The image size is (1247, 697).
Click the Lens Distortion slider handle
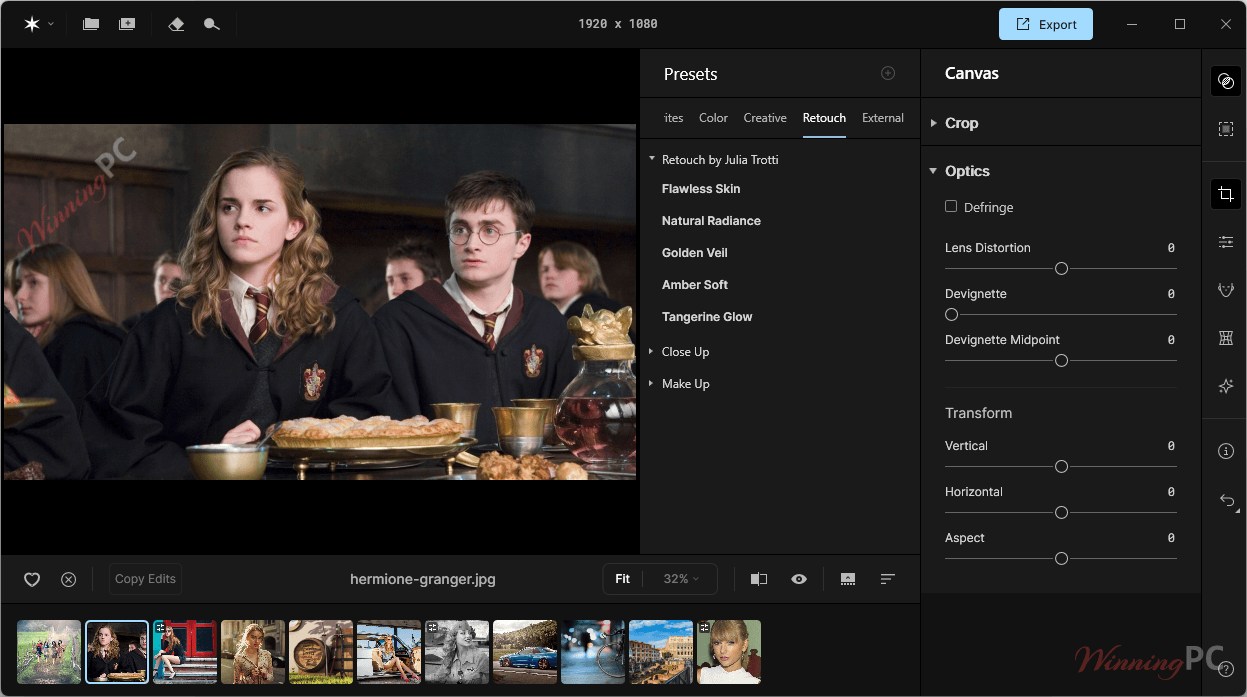pos(1061,269)
